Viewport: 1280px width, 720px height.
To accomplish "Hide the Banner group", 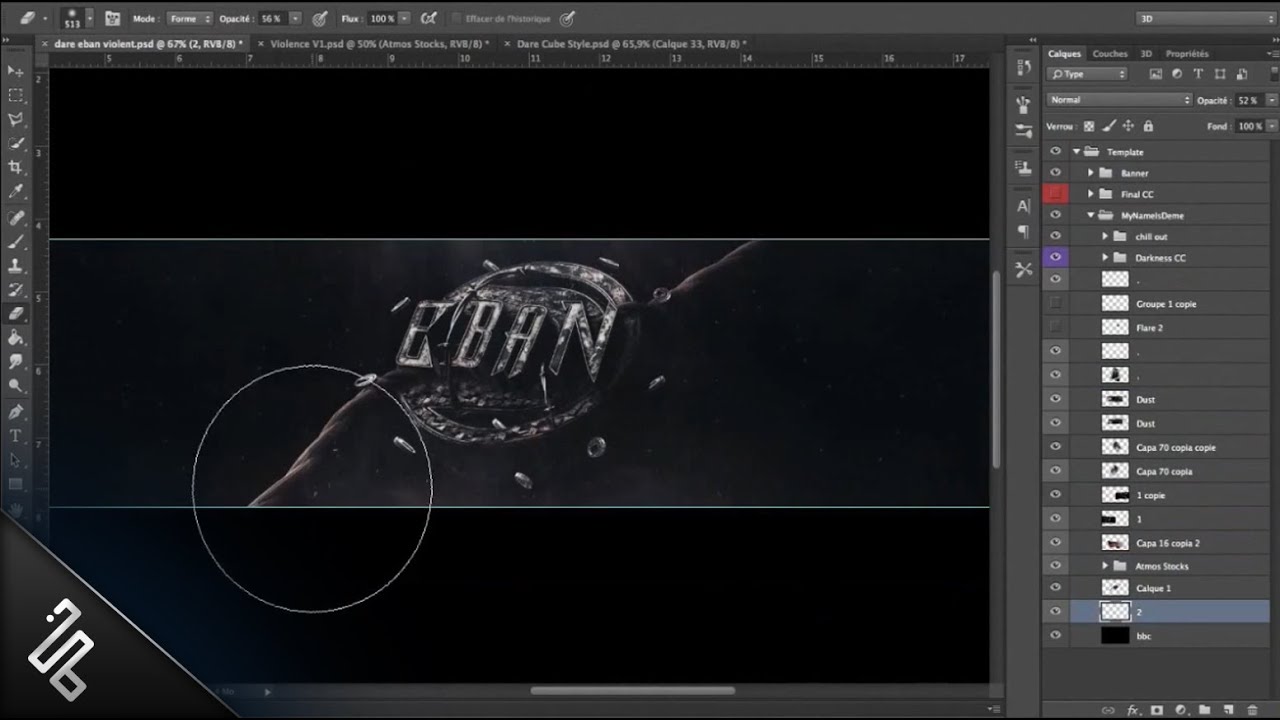I will 1055,173.
